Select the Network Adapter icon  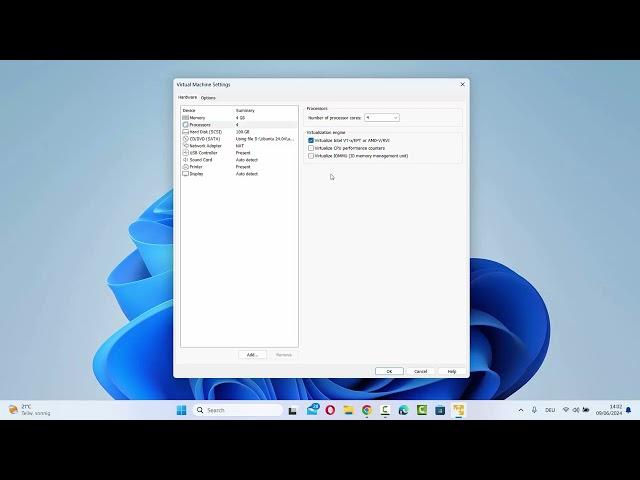tap(185, 146)
